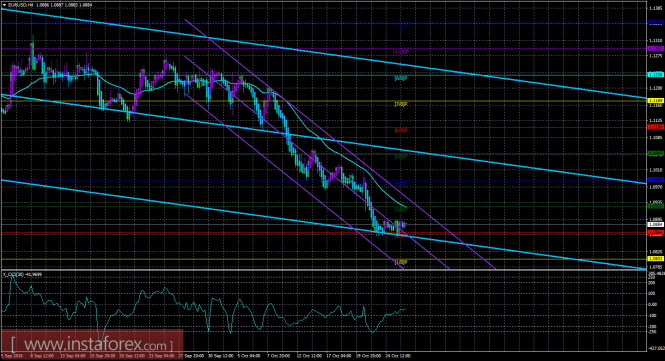Click the 30 Sep 12:00 time axis label
This screenshot has height=361, width=665.
click(221, 356)
